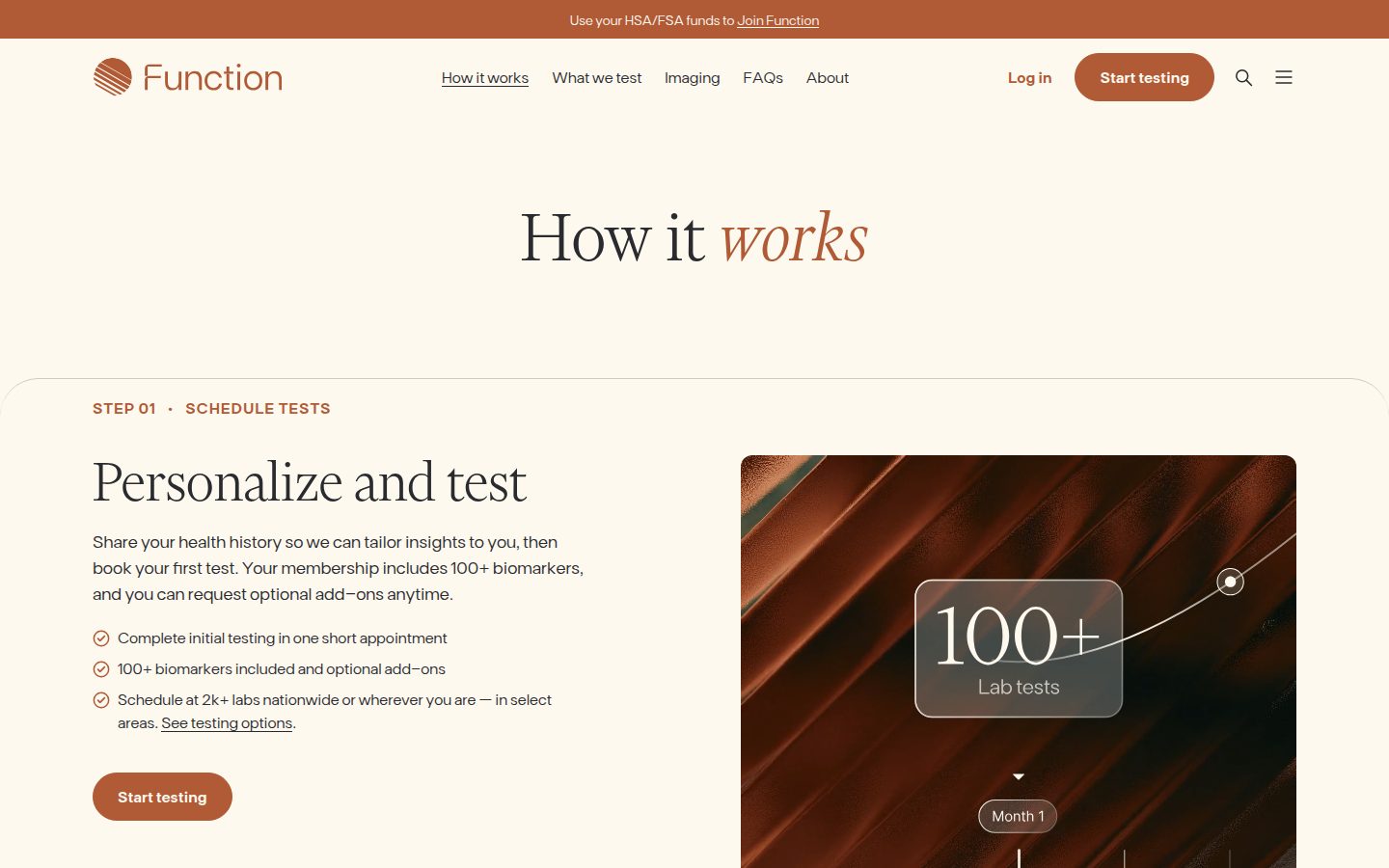The height and width of the screenshot is (868, 1389).
Task: Click the Log in link
Action: [x=1029, y=78]
